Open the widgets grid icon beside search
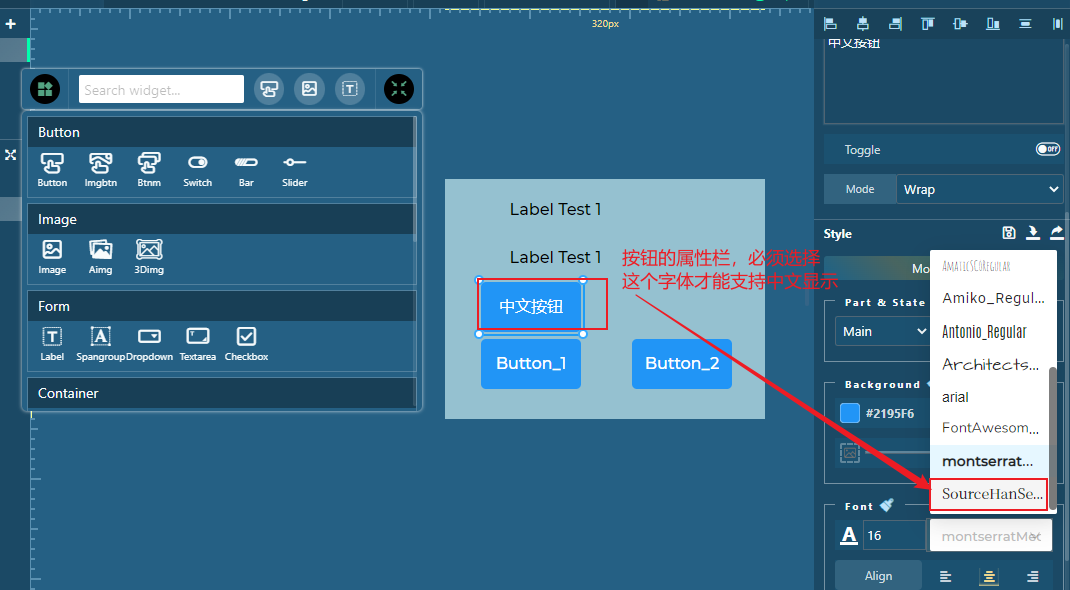This screenshot has height=590, width=1070. point(45,89)
